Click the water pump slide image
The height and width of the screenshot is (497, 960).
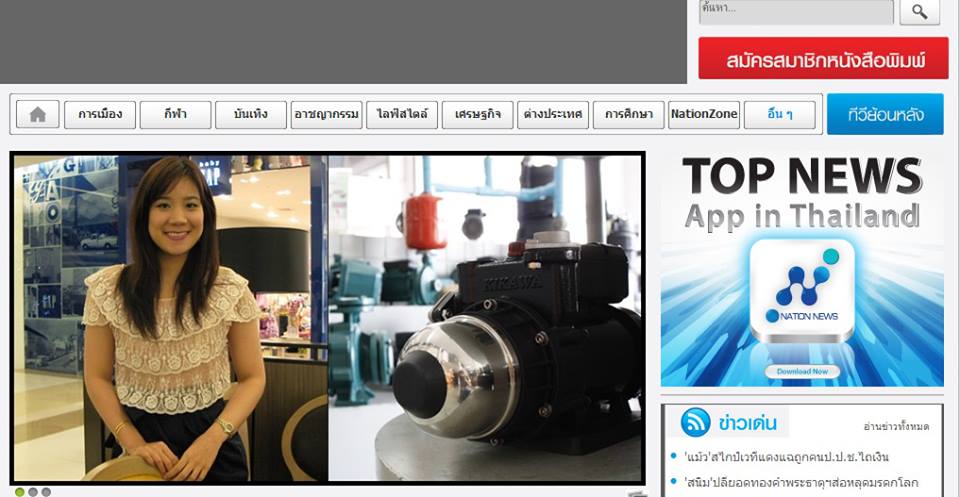[x=485, y=318]
